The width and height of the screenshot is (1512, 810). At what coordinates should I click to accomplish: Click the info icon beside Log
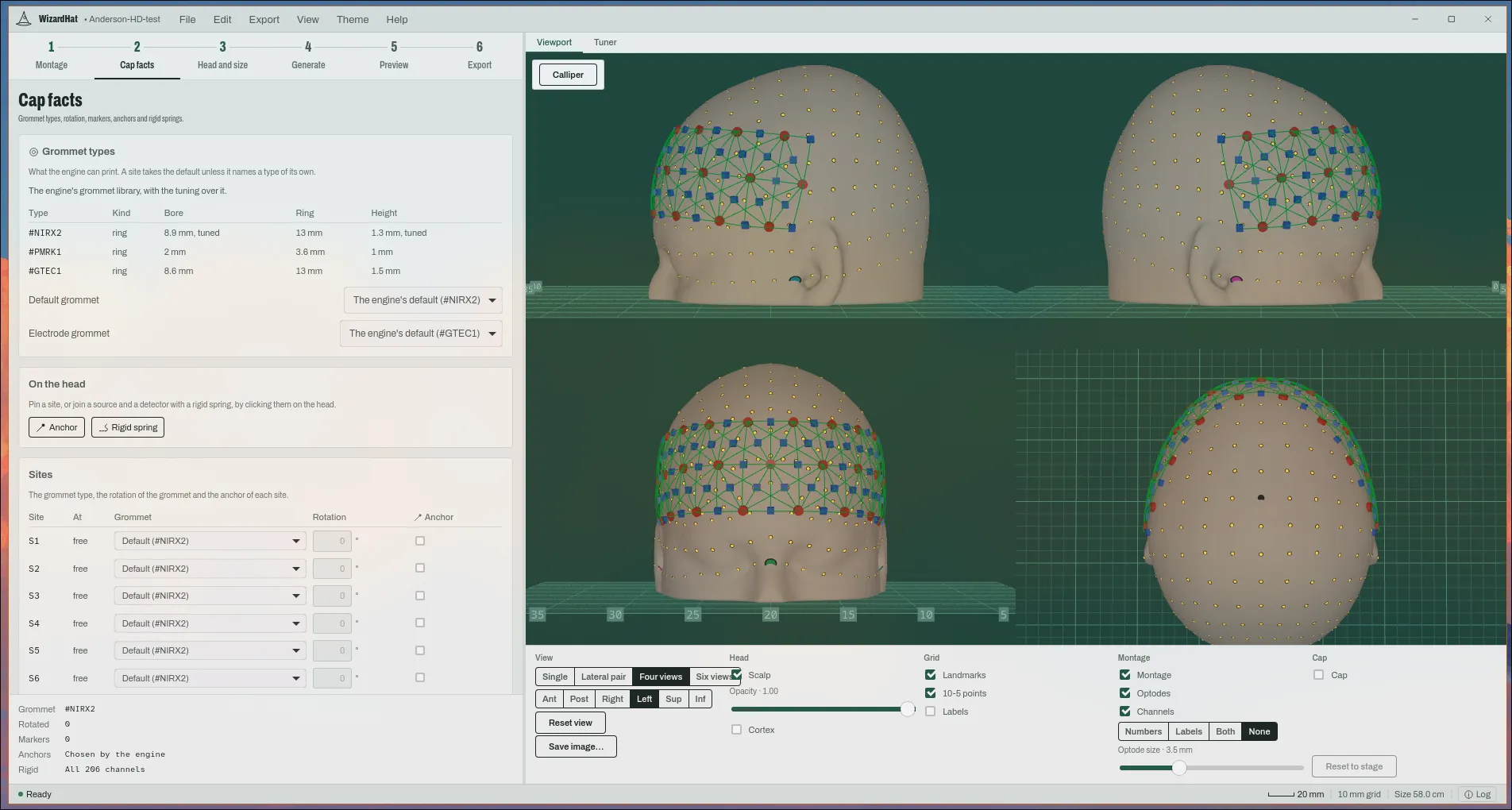point(1468,794)
